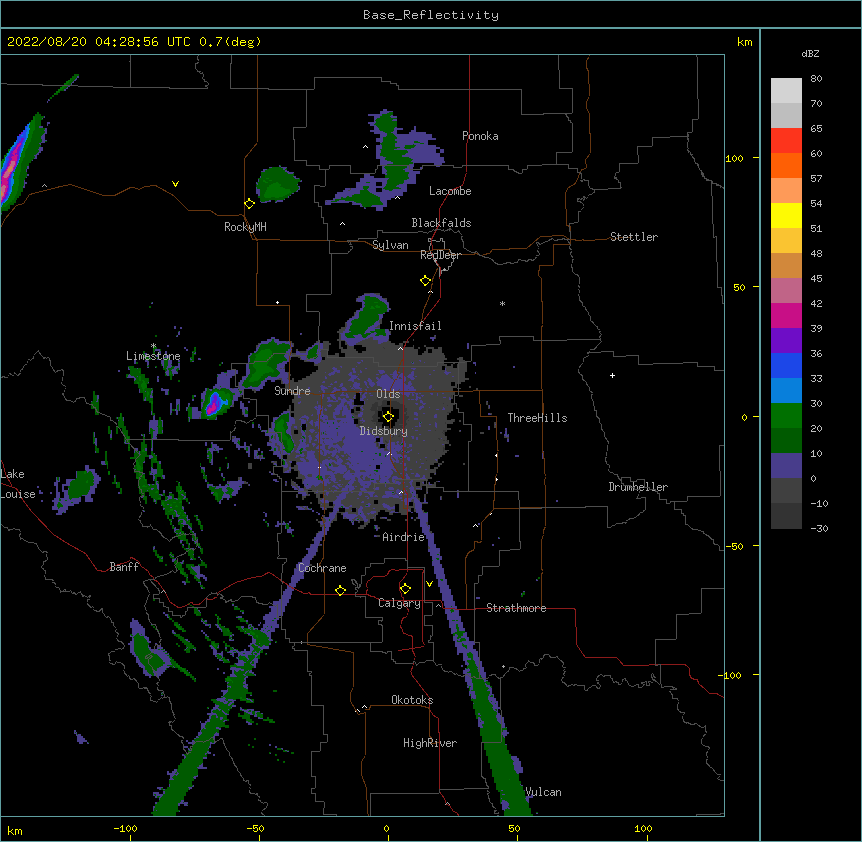
Task: Select the yellow diamond marker south of RedDeer
Action: click(426, 281)
